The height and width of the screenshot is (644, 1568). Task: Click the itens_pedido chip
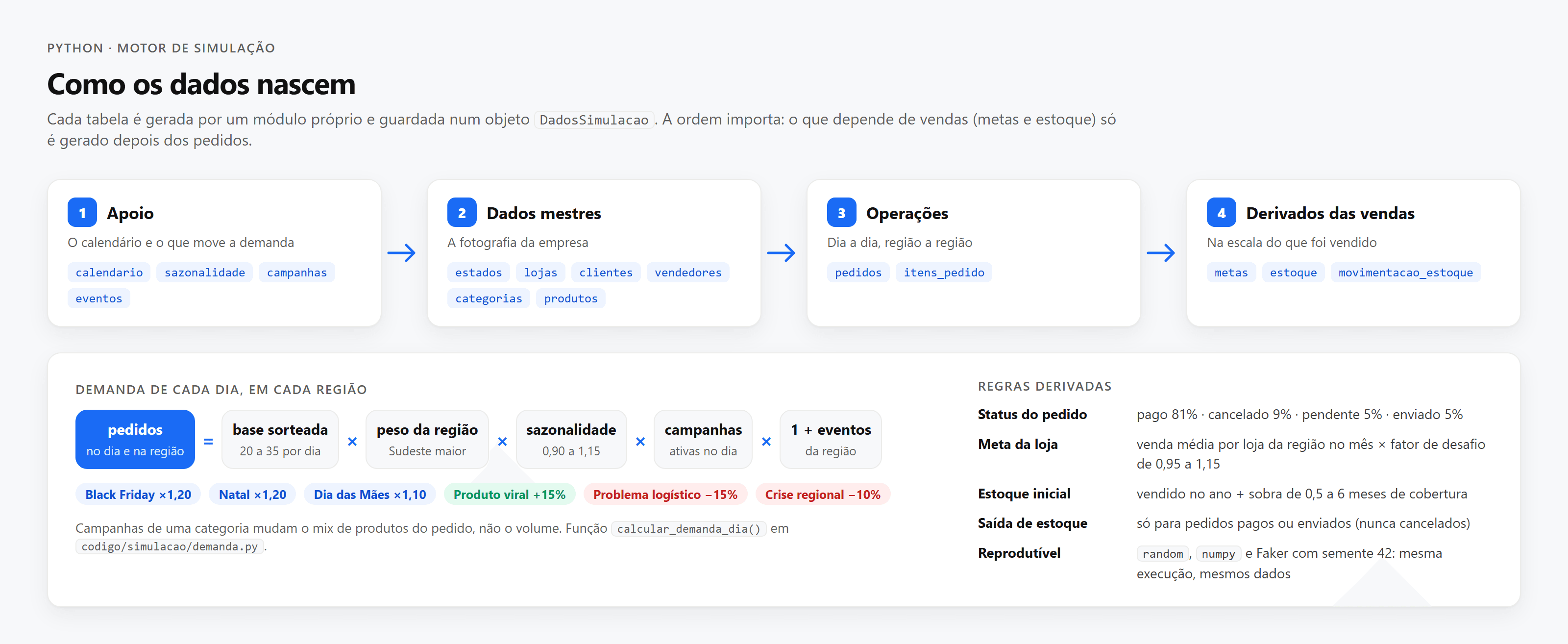point(943,272)
